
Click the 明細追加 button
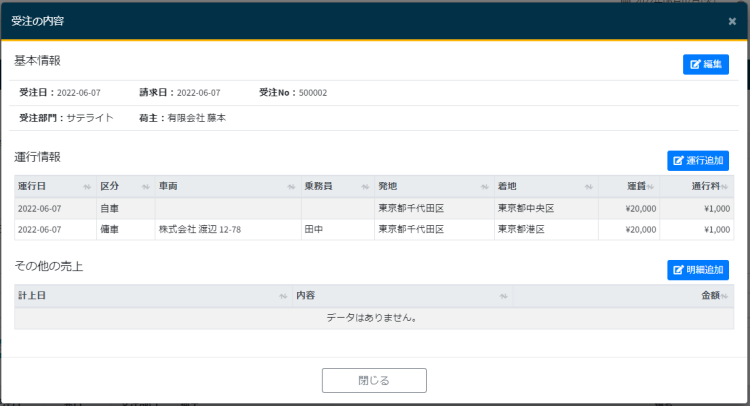point(698,270)
